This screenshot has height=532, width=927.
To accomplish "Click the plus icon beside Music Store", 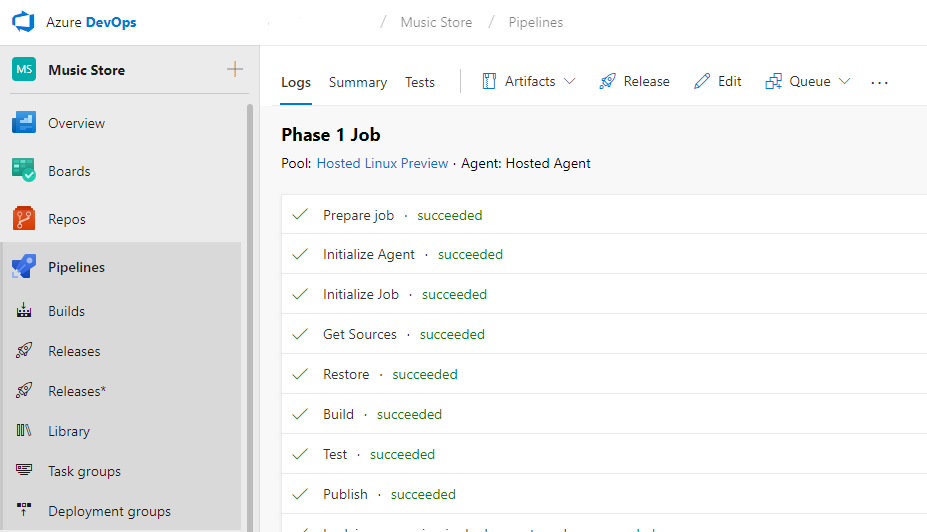I will (x=235, y=70).
